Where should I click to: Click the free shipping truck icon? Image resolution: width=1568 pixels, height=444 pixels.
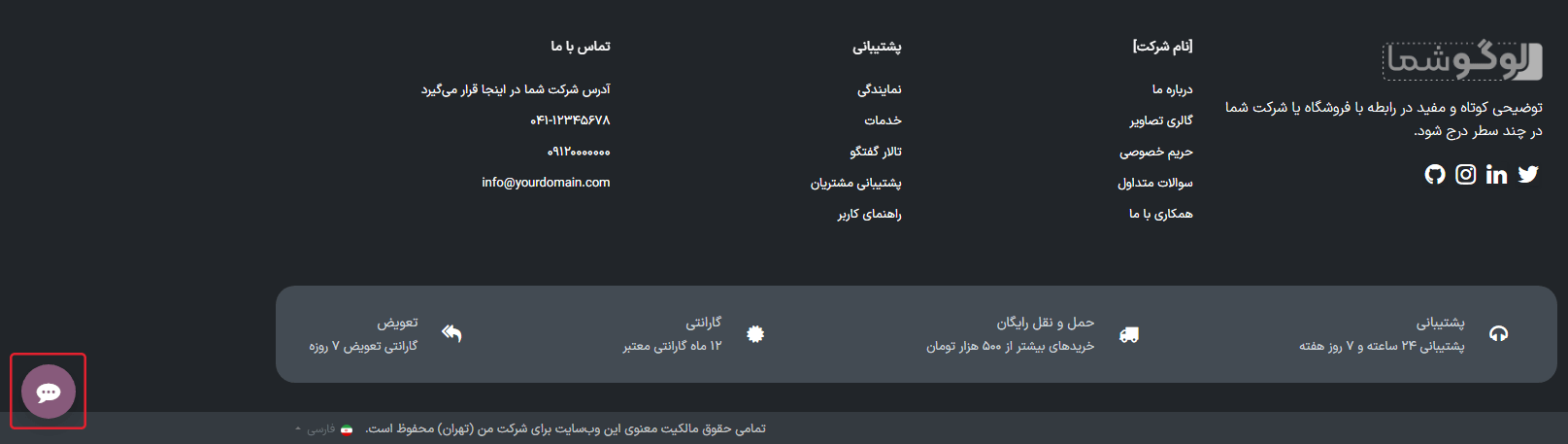1128,334
